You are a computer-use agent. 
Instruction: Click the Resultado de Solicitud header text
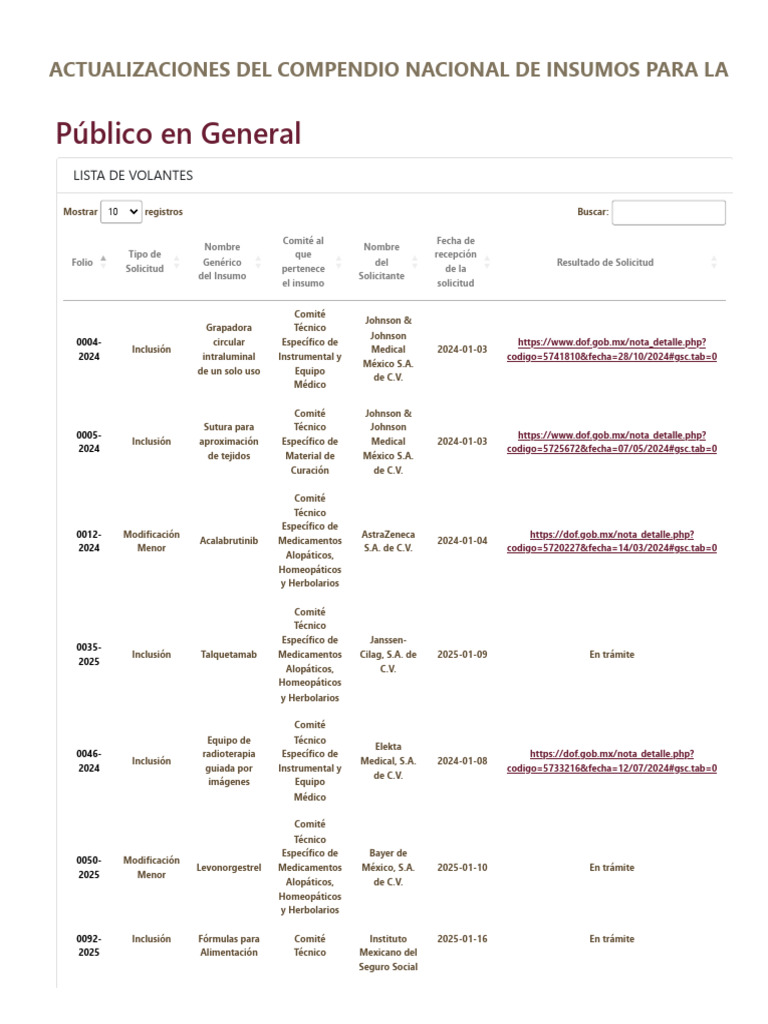[x=605, y=262]
